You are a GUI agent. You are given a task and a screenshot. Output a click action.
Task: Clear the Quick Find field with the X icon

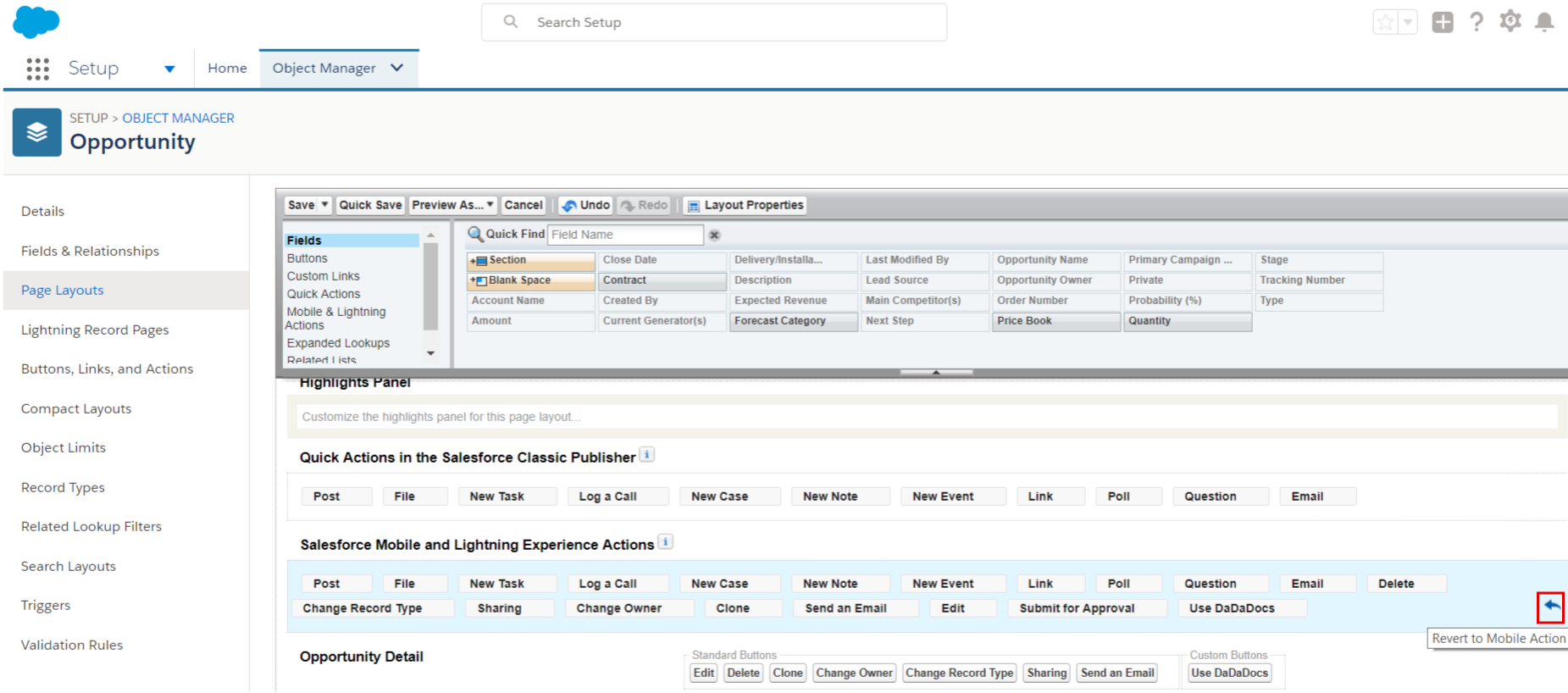(x=714, y=235)
